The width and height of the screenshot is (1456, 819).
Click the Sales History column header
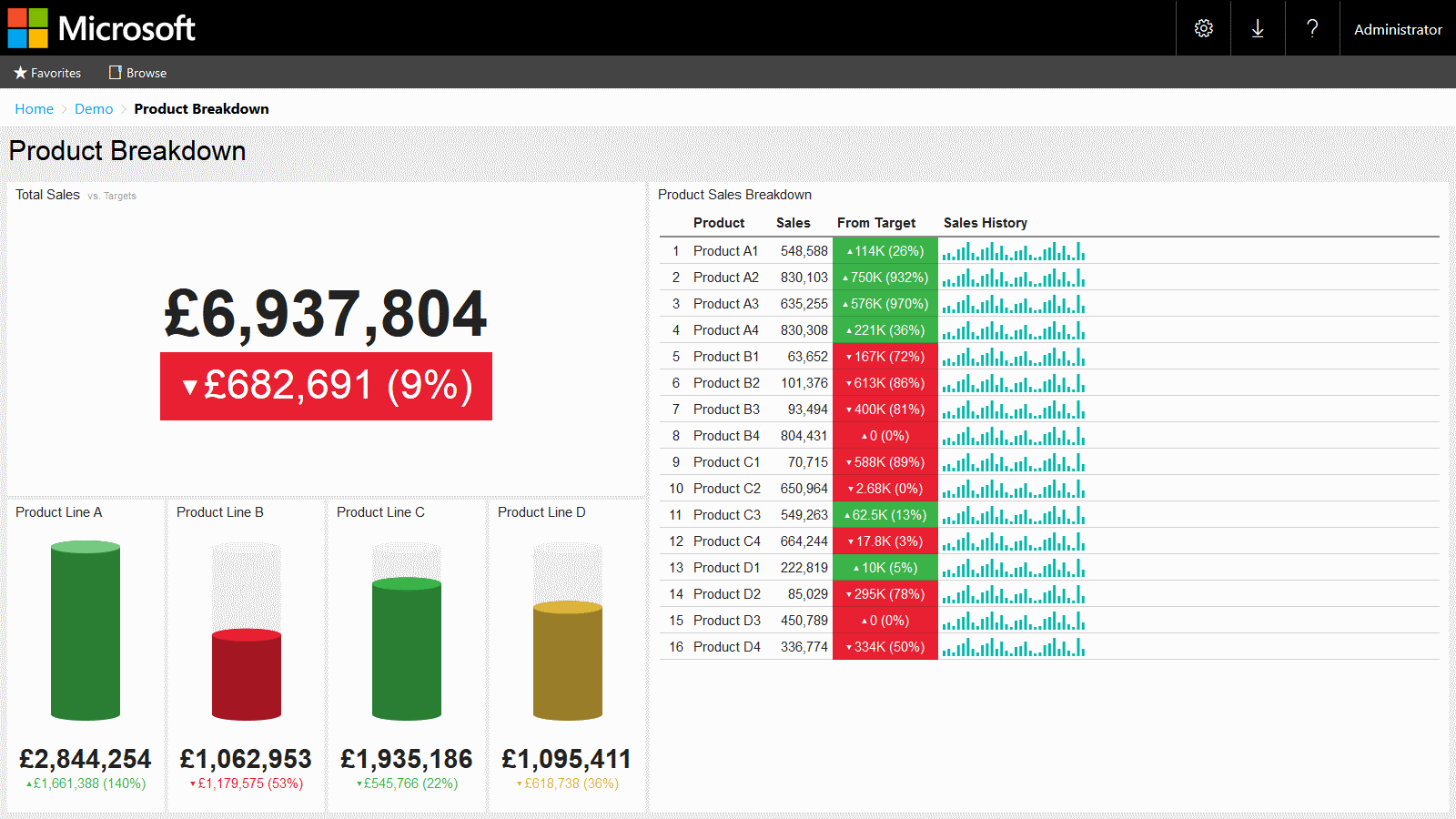pos(986,223)
